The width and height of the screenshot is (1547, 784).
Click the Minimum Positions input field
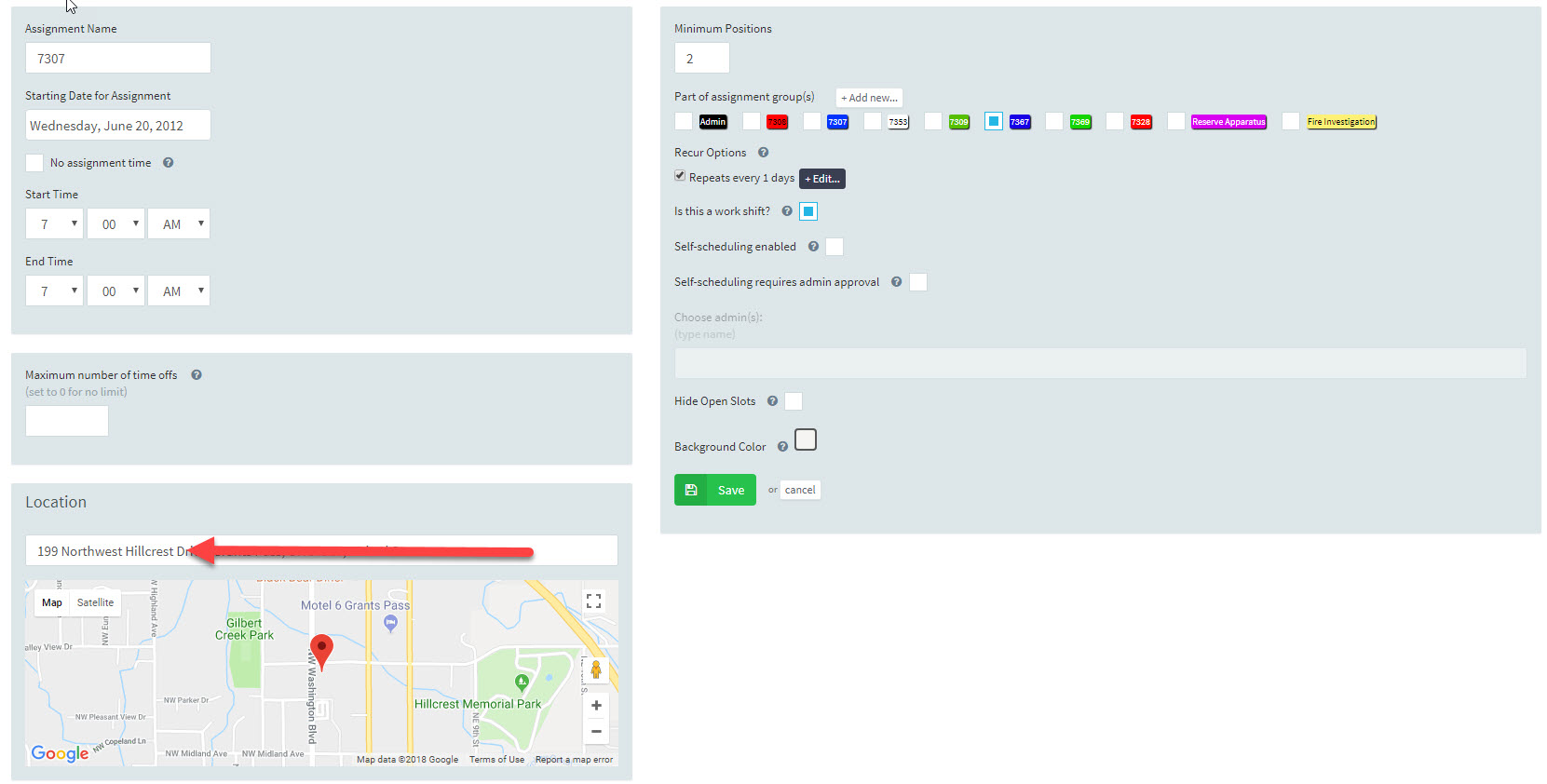point(702,58)
